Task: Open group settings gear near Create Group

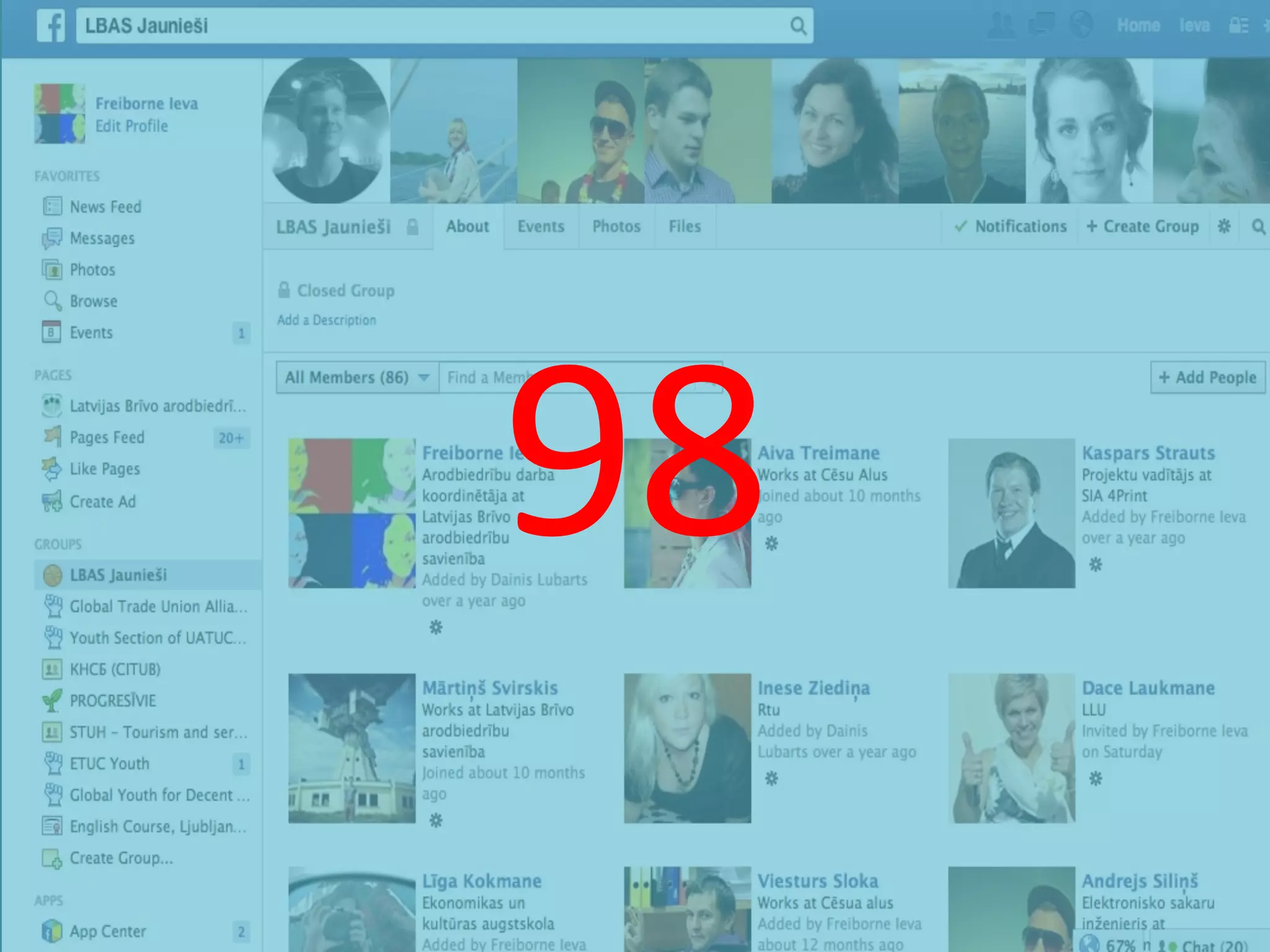Action: click(1224, 226)
